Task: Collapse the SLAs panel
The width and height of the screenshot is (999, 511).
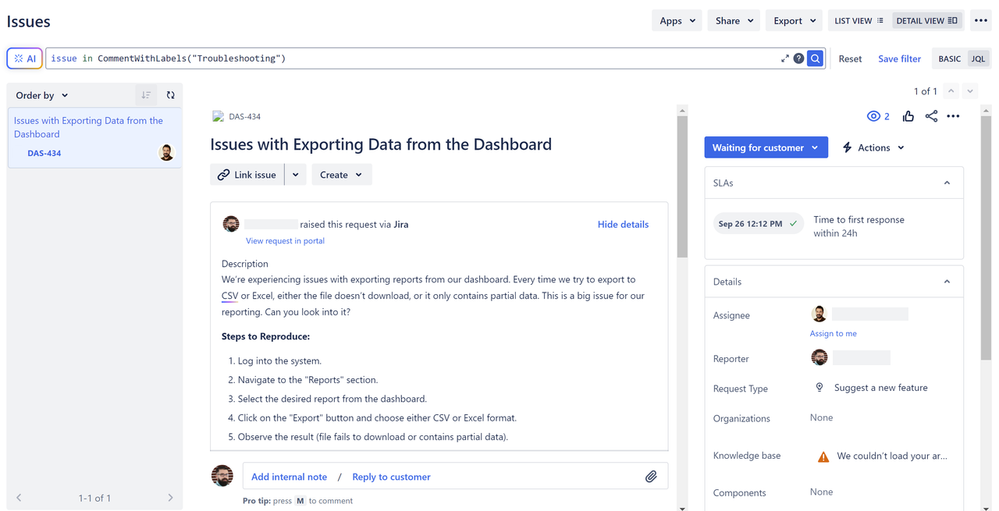Action: pos(947,183)
